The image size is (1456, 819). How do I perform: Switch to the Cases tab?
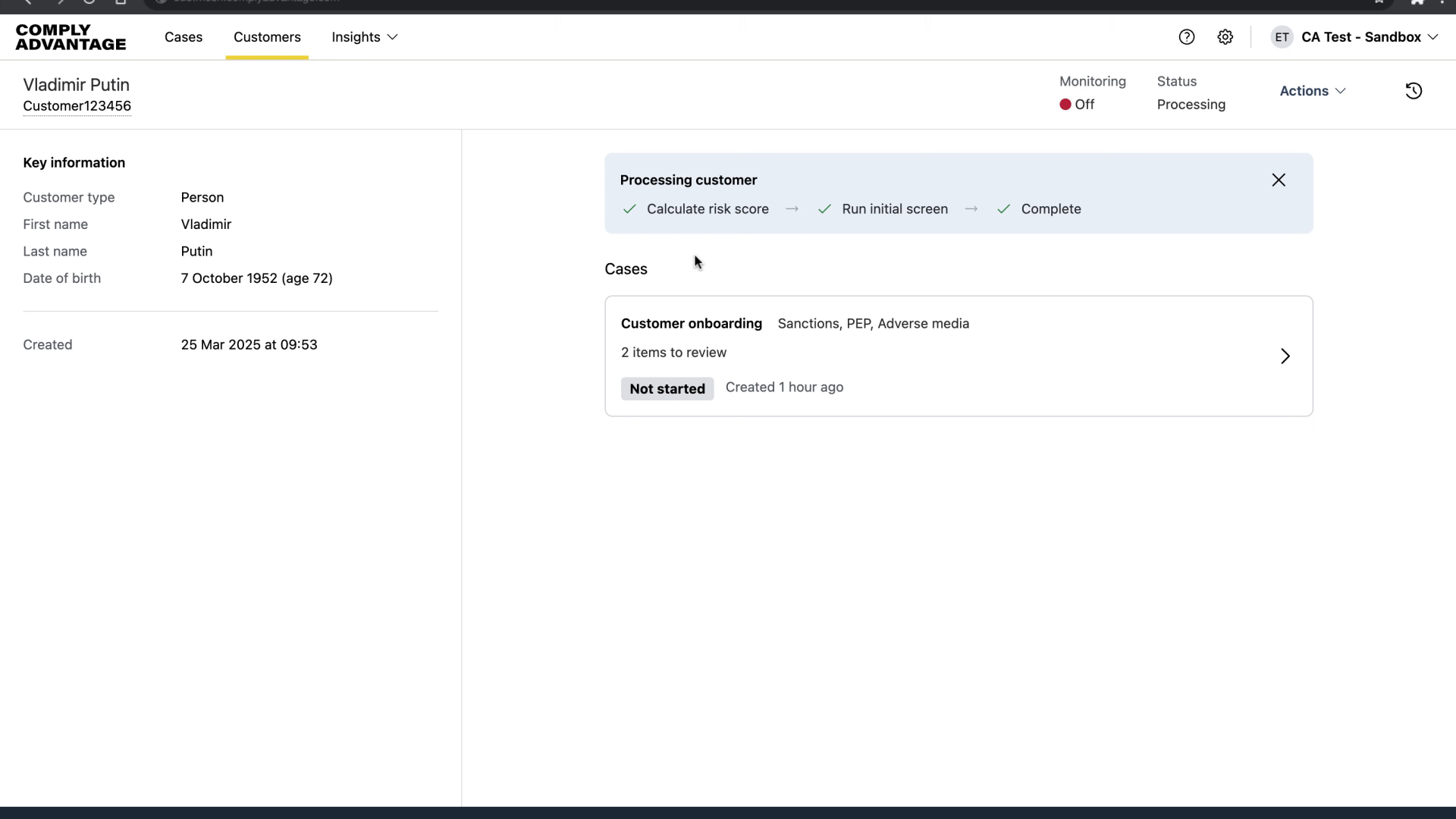coord(184,37)
